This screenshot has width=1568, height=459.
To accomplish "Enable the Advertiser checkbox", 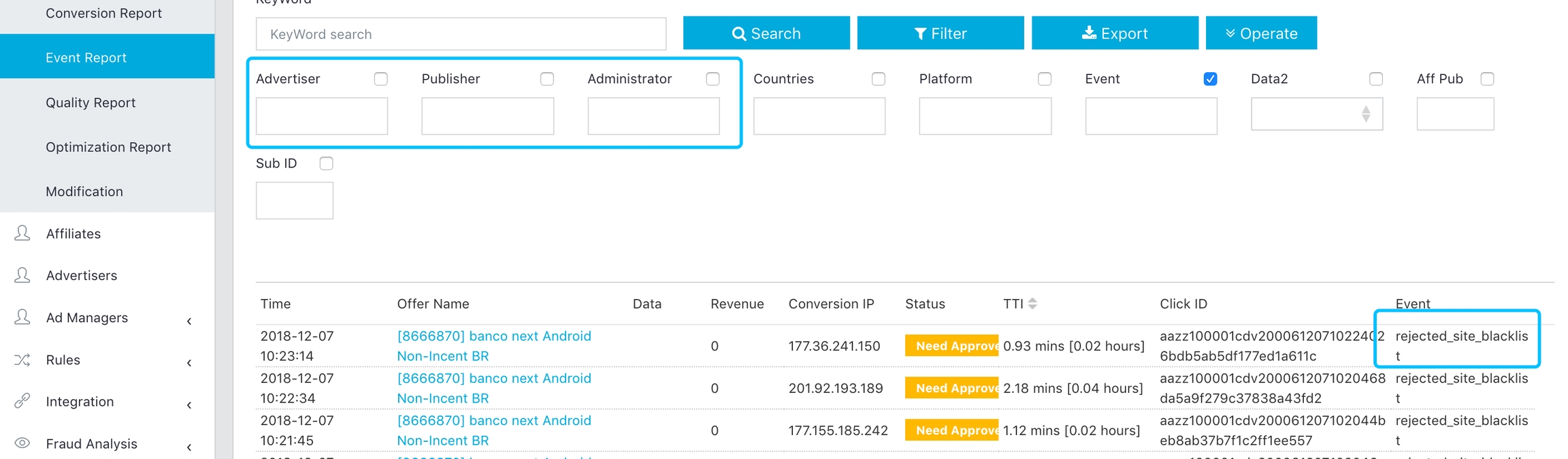I will click(x=380, y=79).
